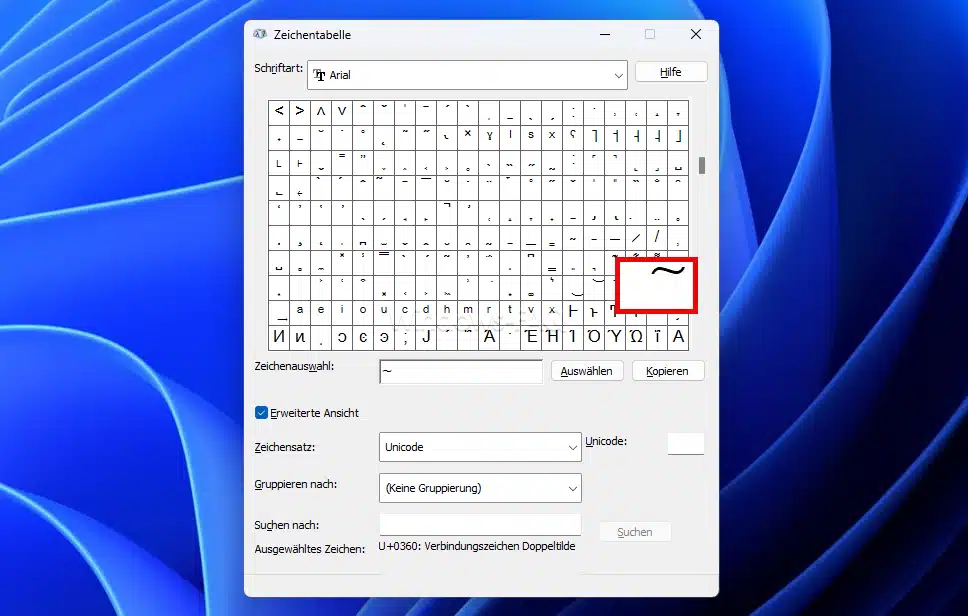Minimize the Zeichentabelle window

(x=605, y=35)
